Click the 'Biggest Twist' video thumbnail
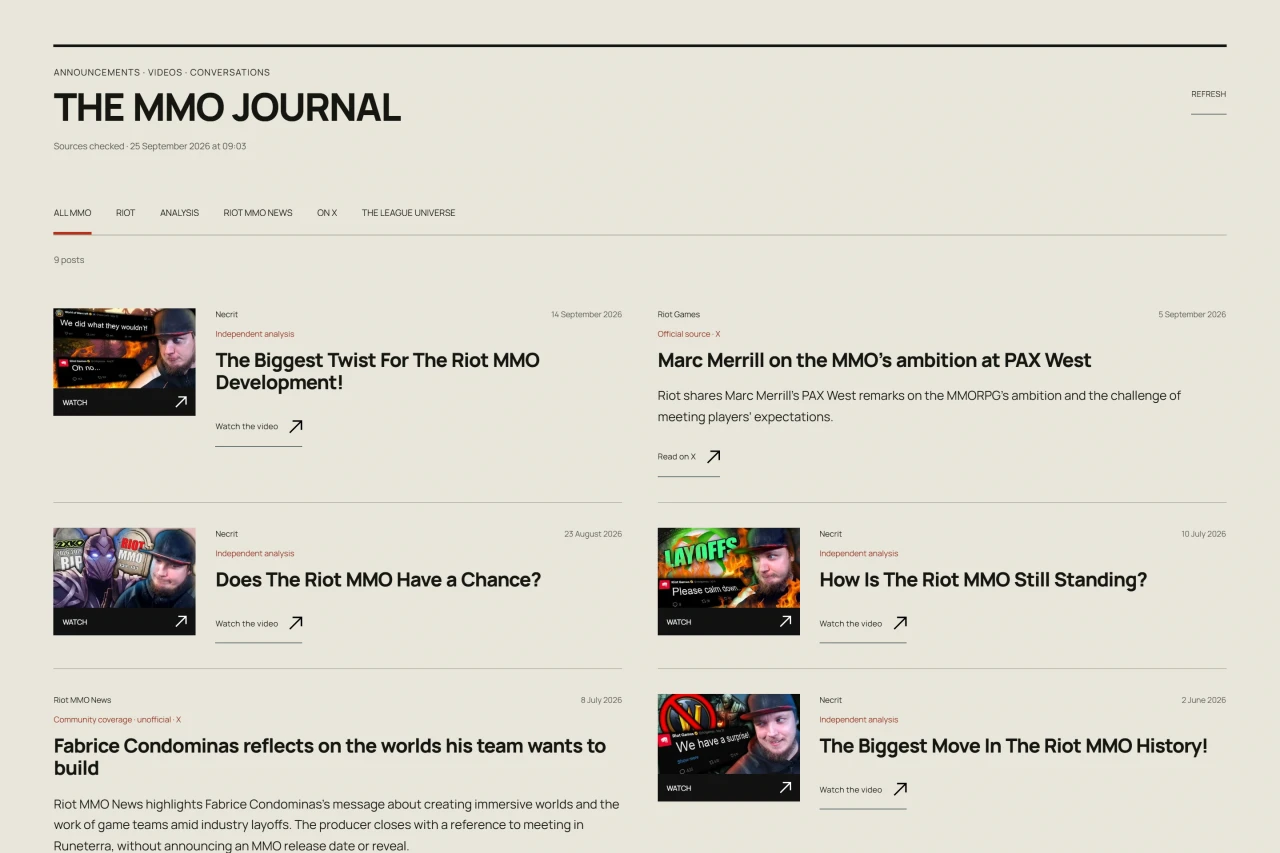The height and width of the screenshot is (853, 1280). click(124, 362)
